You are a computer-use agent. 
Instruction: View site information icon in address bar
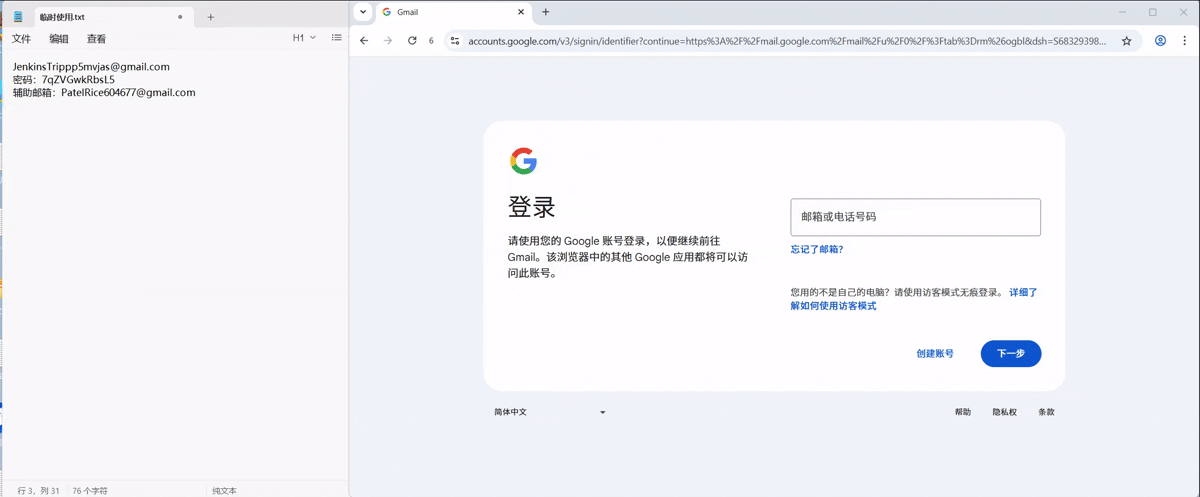[x=455, y=41]
